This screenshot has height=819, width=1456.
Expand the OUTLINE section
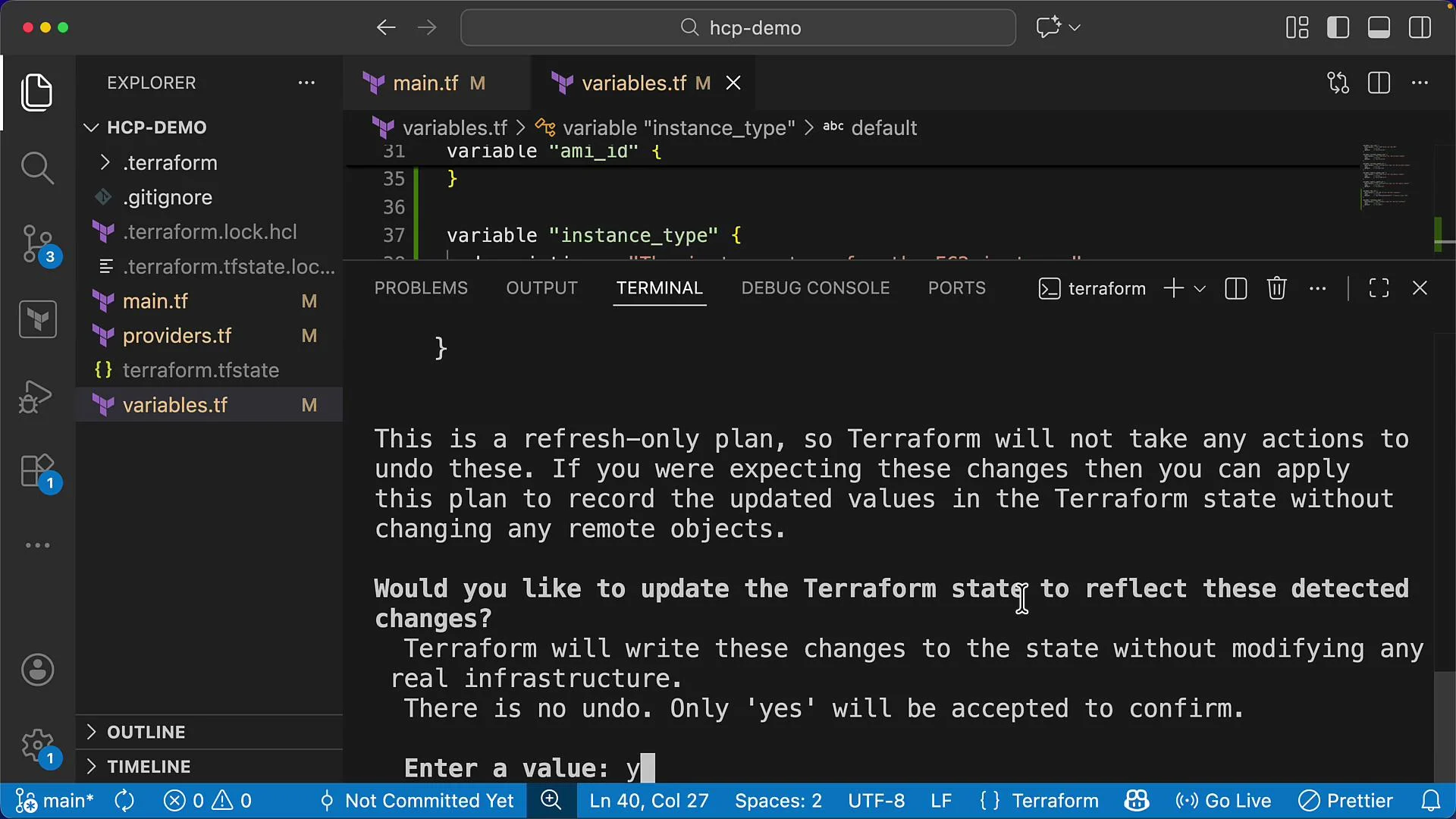pos(209,732)
